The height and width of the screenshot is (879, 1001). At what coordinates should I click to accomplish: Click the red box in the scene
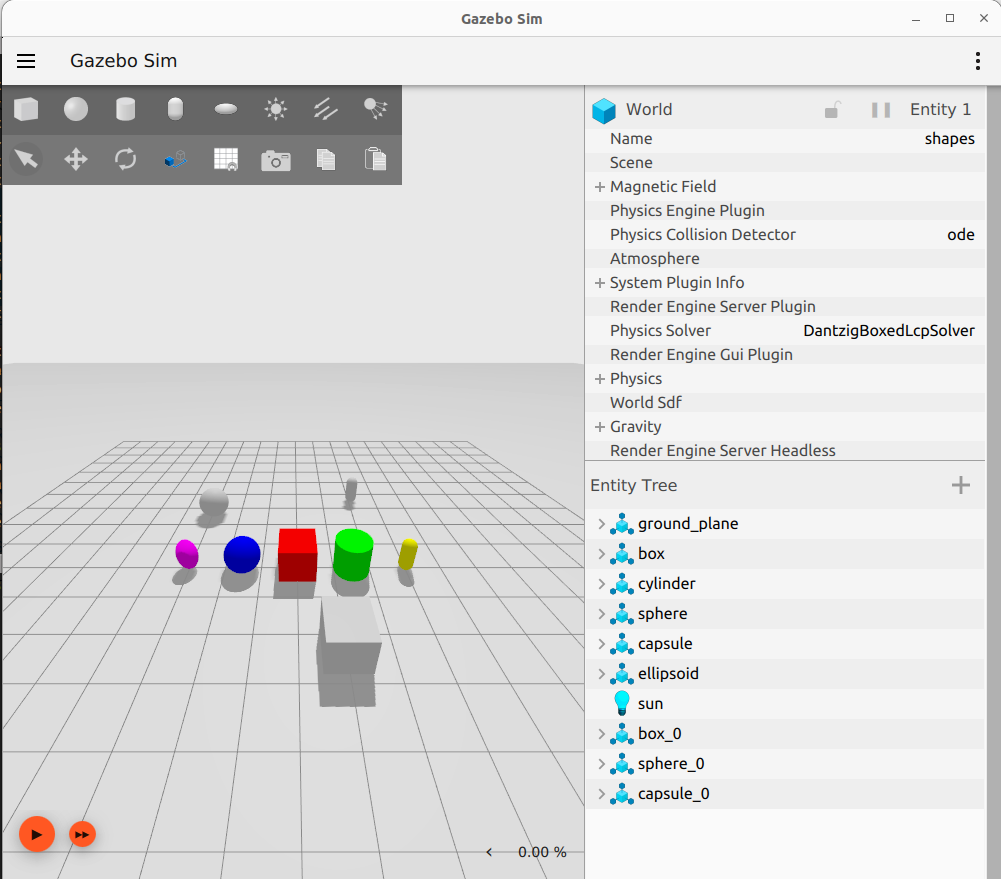click(x=297, y=555)
